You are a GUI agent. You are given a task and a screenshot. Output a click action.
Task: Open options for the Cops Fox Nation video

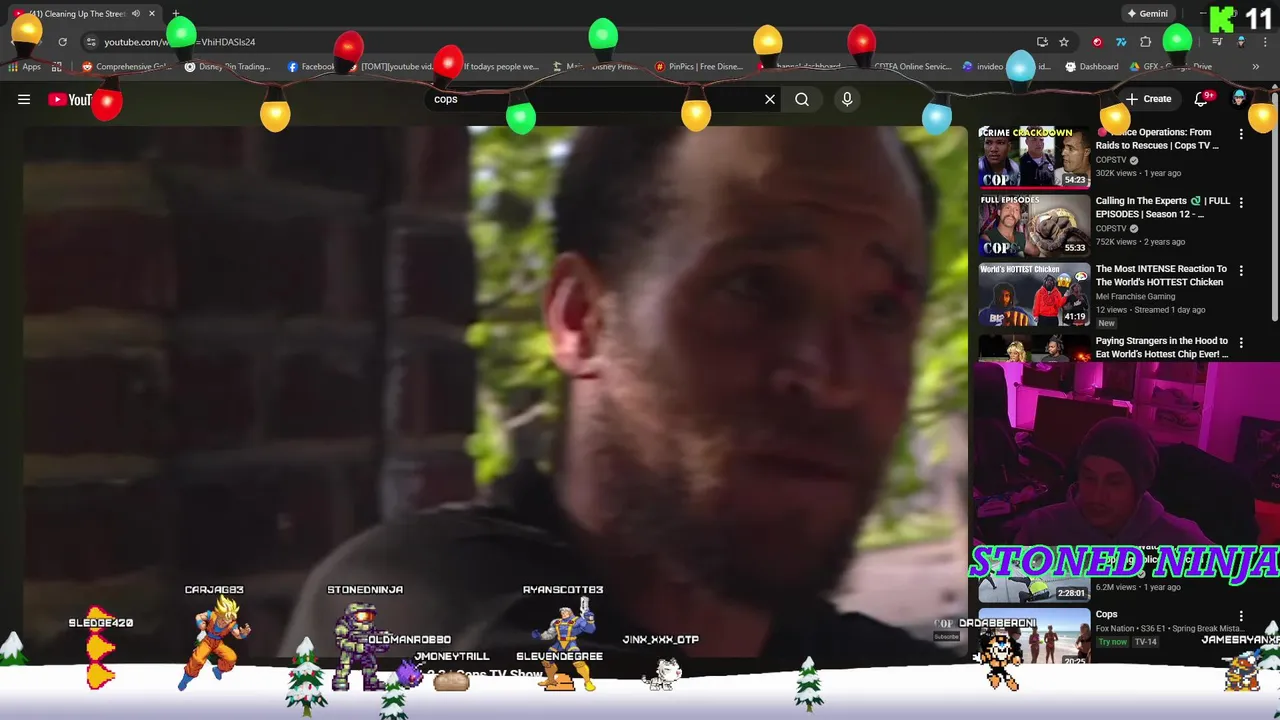1241,616
